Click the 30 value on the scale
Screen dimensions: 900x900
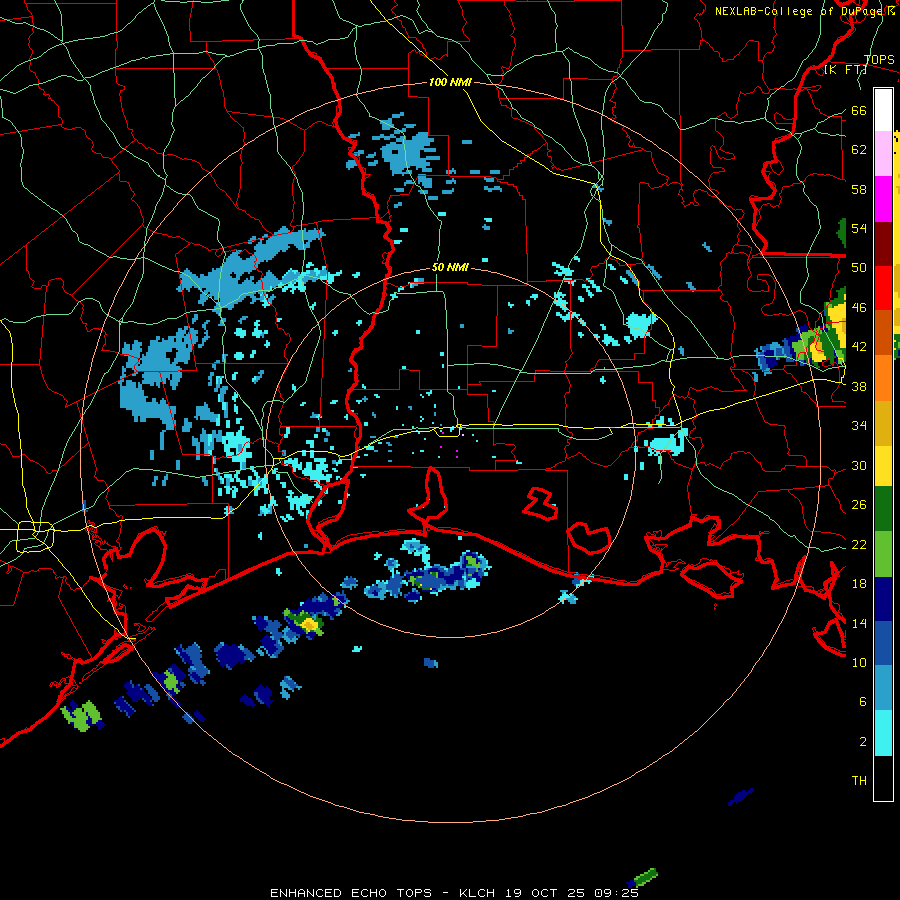[x=859, y=465]
